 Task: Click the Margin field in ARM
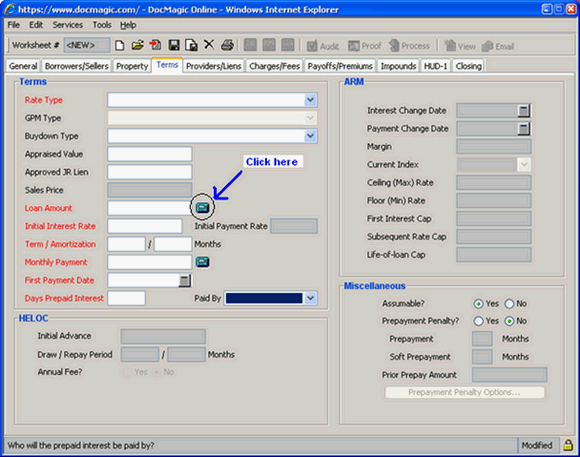tap(494, 147)
